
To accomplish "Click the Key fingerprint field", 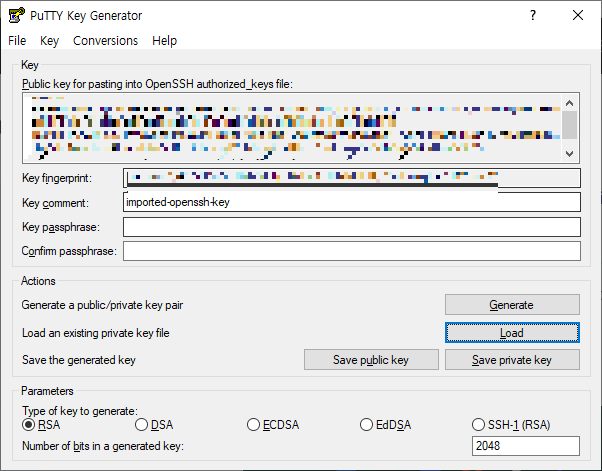I will click(x=352, y=178).
